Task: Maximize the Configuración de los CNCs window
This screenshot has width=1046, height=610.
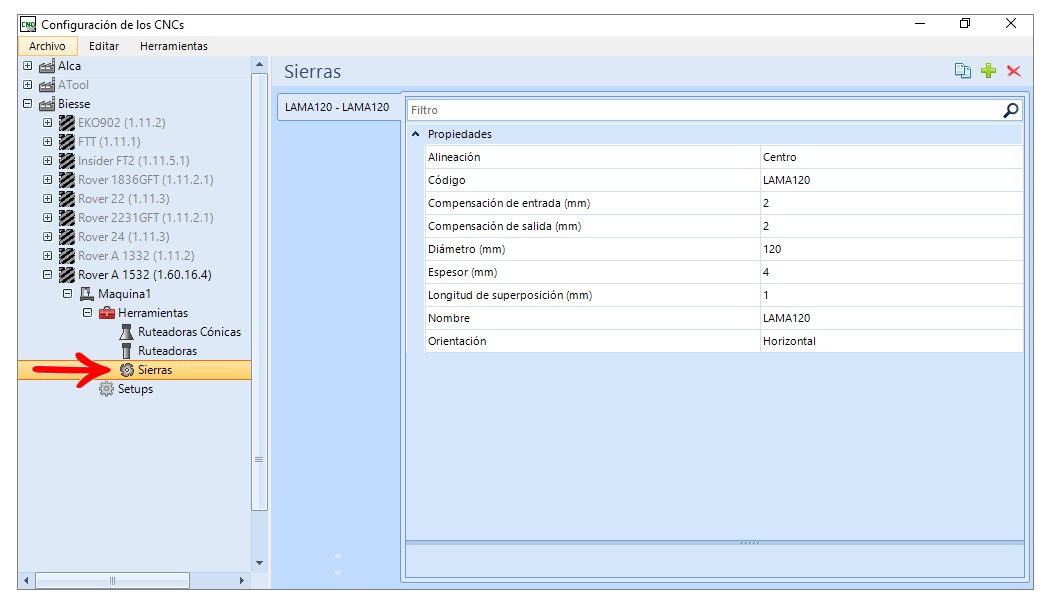Action: pos(965,23)
